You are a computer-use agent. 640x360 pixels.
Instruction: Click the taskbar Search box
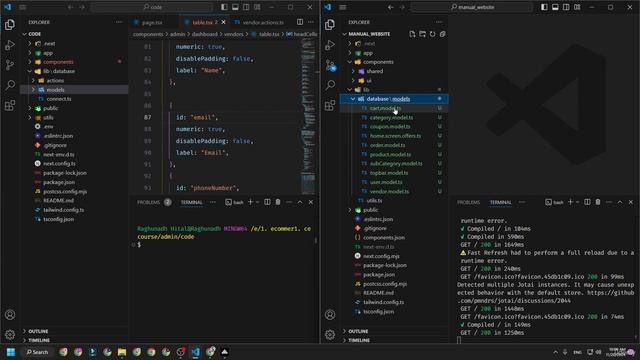tap(37, 352)
